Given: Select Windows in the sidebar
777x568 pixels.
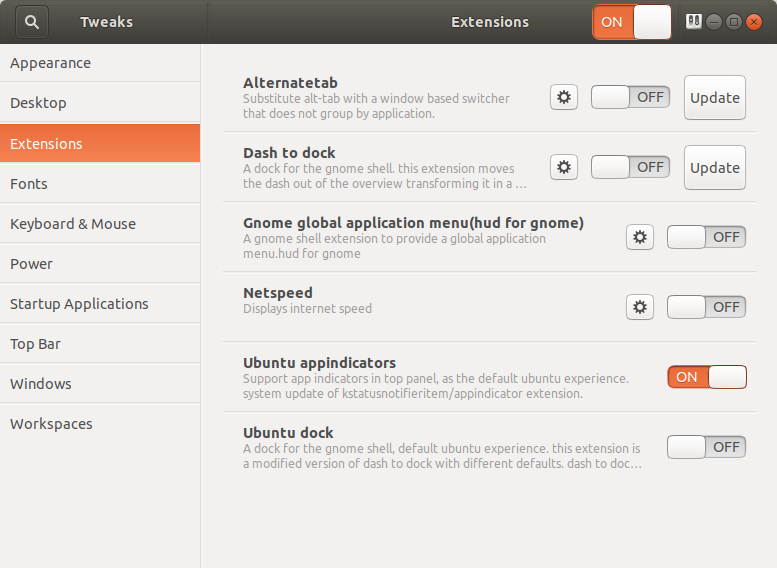Looking at the screenshot, I should point(100,384).
